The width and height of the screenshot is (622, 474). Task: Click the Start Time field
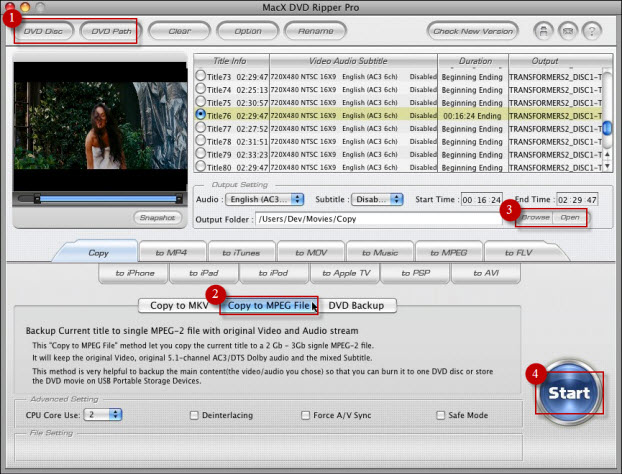click(x=482, y=200)
